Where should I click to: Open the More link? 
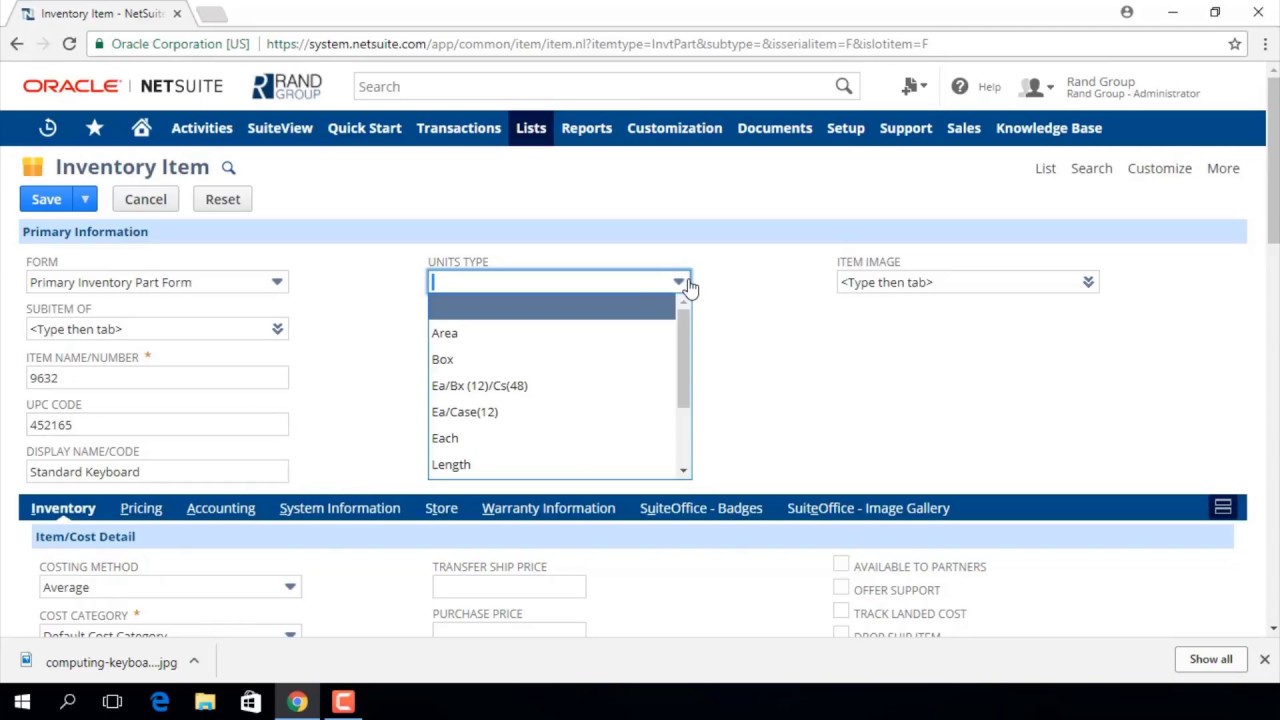click(x=1223, y=168)
